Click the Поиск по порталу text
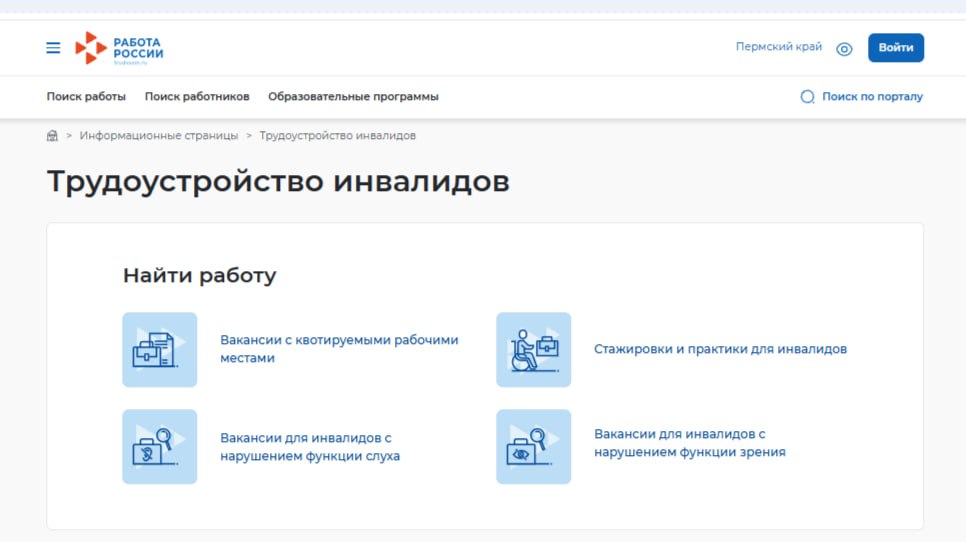 click(x=872, y=97)
